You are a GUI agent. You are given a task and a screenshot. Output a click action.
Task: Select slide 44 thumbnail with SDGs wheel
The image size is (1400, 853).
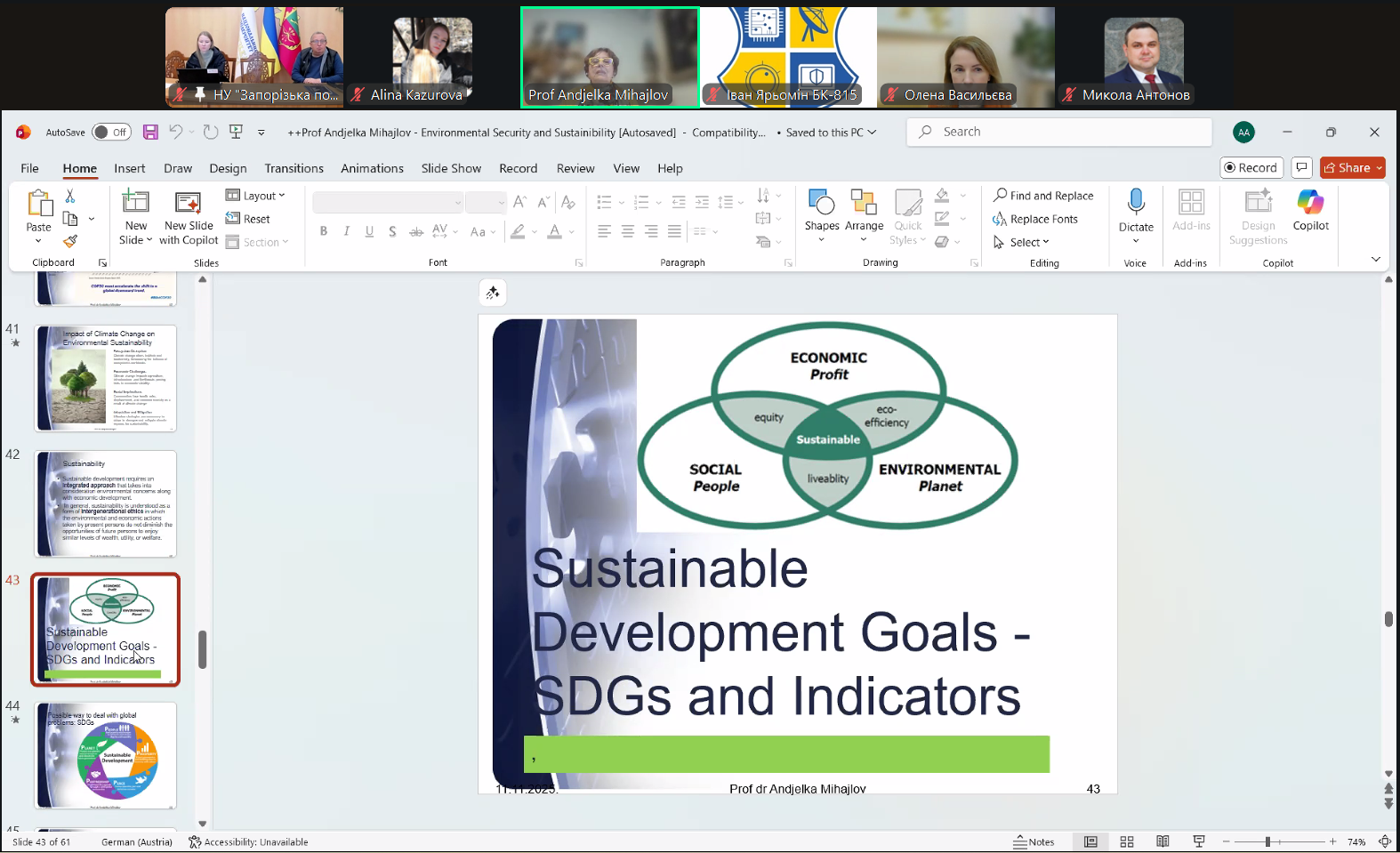(106, 755)
